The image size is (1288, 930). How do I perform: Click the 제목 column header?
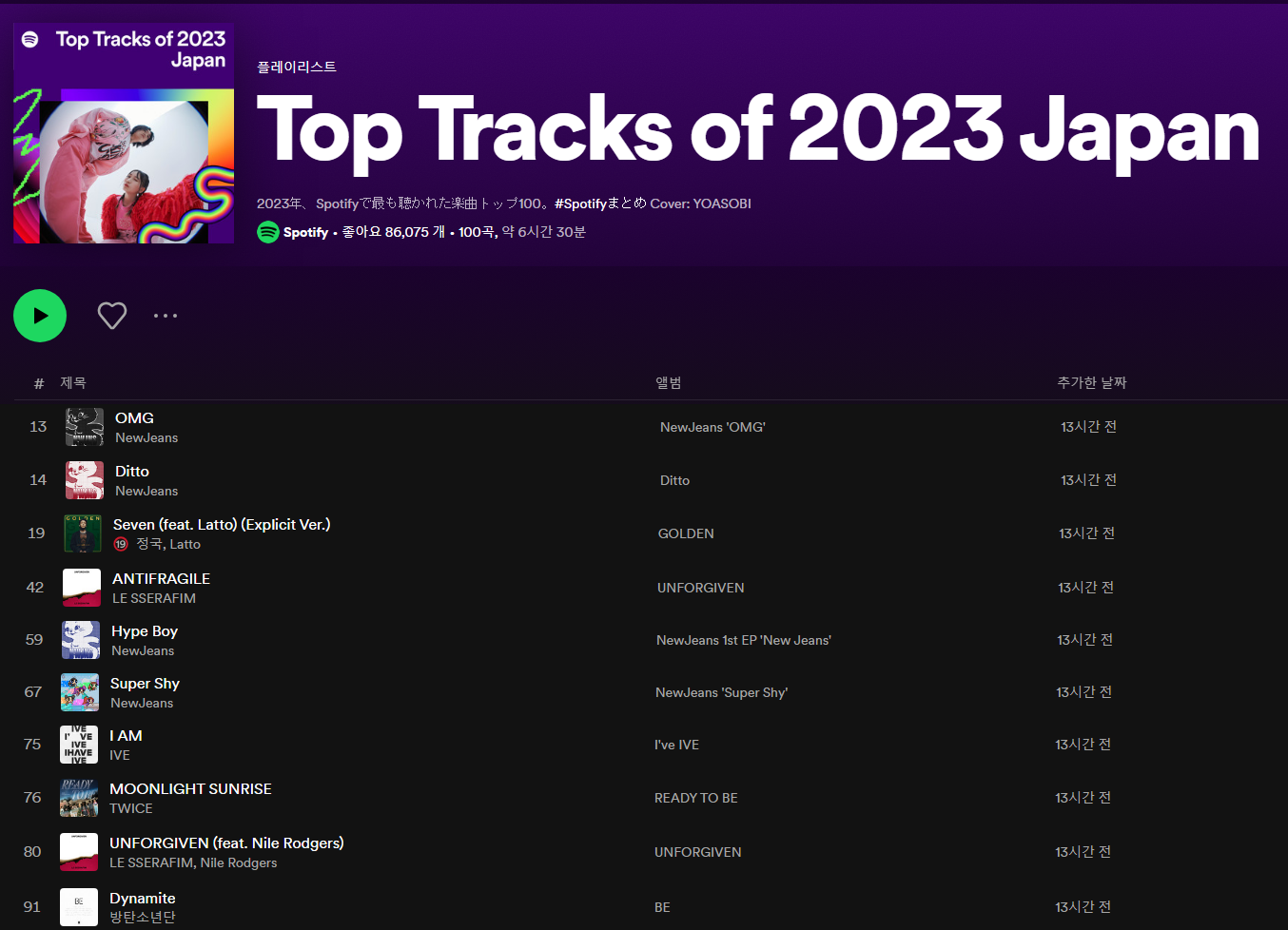[x=73, y=382]
